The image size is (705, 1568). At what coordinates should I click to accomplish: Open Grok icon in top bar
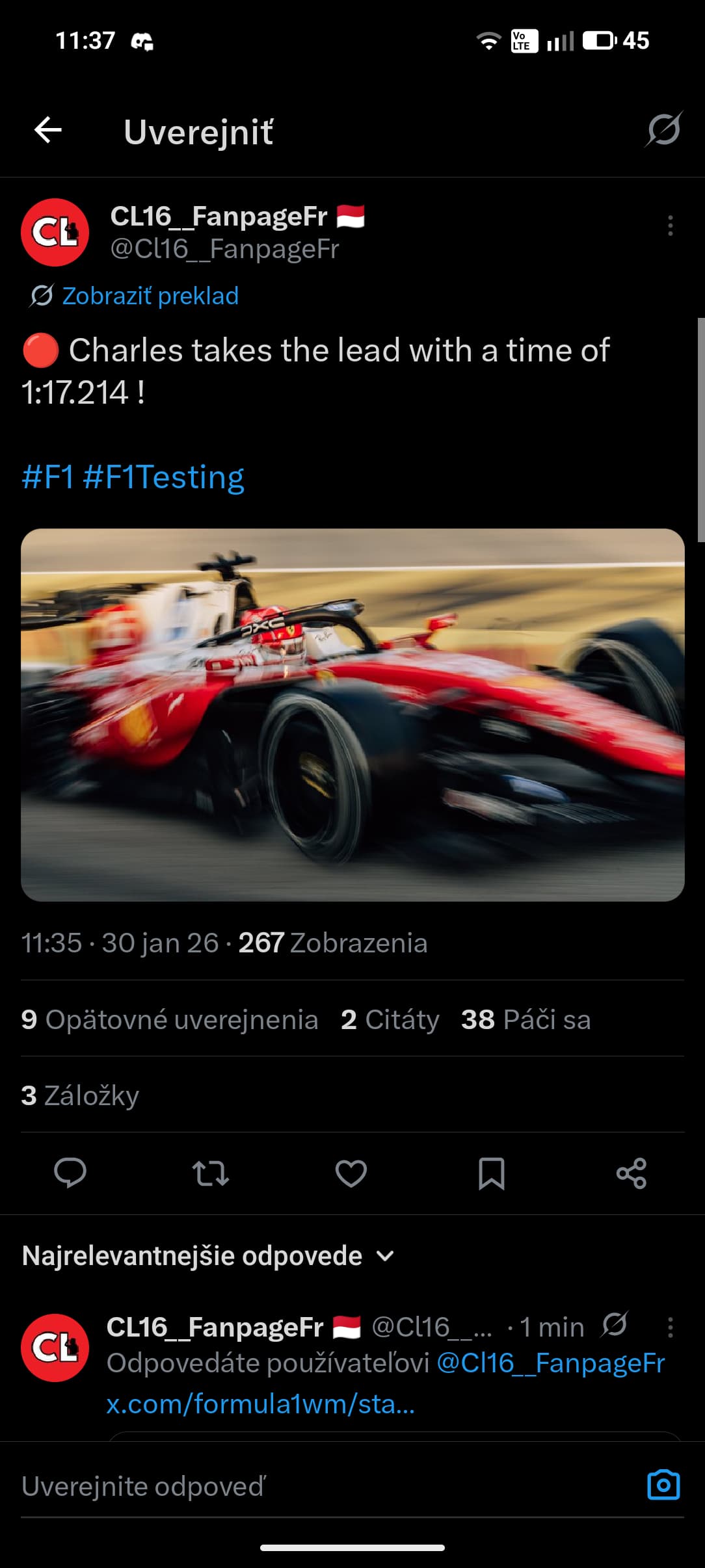663,129
